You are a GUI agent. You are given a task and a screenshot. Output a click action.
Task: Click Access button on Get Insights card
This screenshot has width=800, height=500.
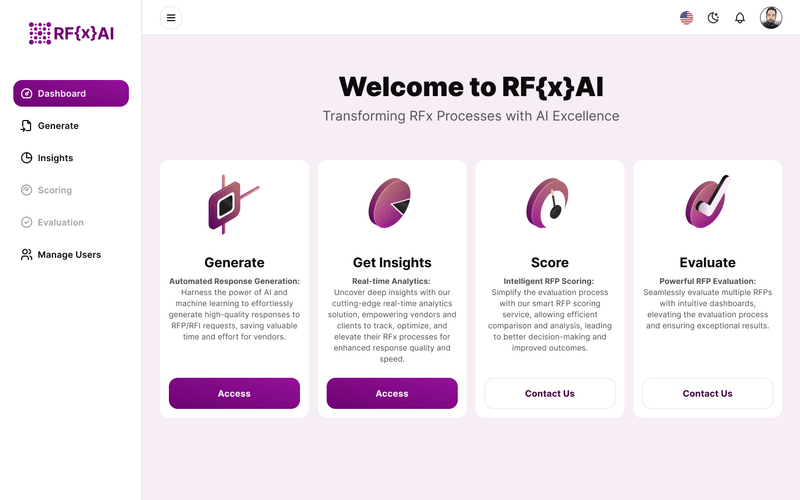(x=392, y=393)
